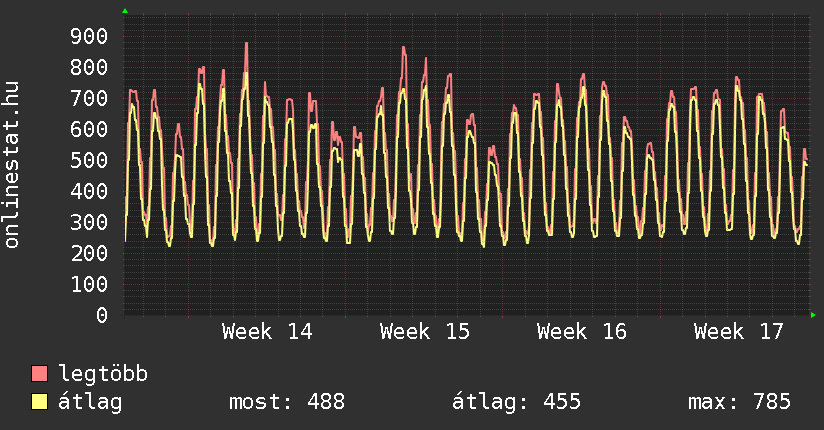
Task: Click the green arrow atop the y-axis
Action: (x=125, y=11)
